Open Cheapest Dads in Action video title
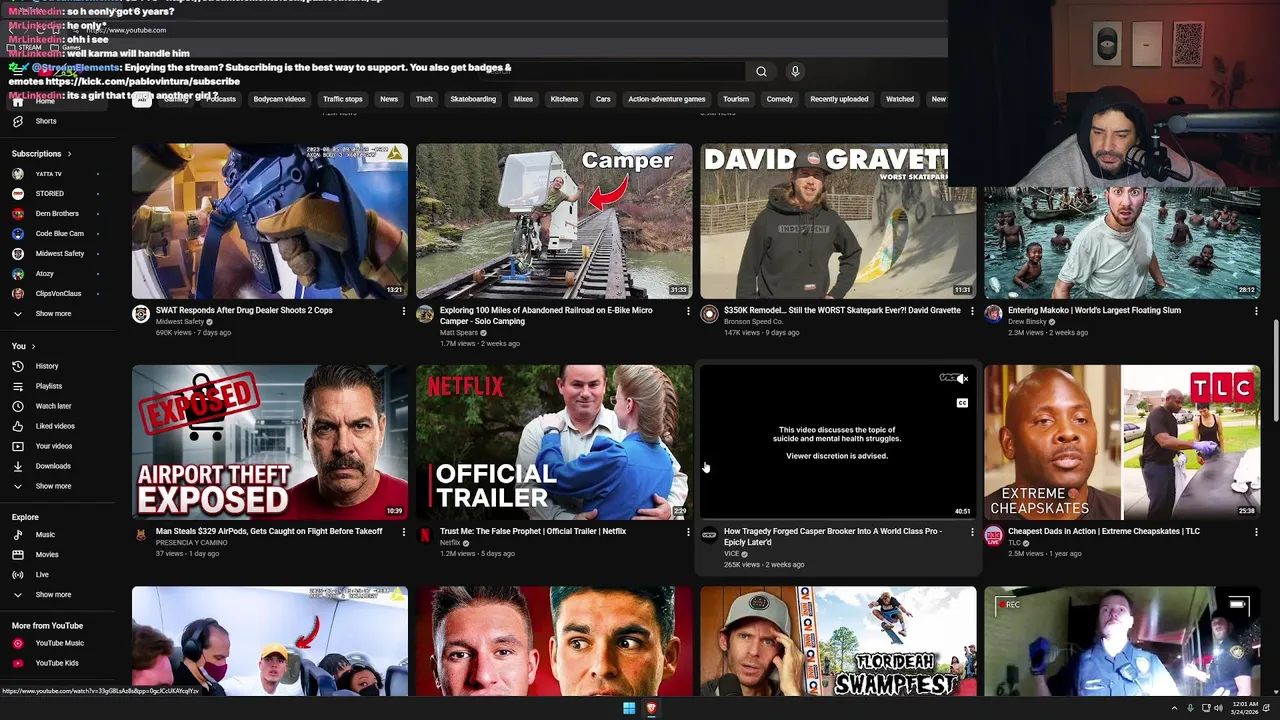This screenshot has height=720, width=1280. pos(1104,531)
